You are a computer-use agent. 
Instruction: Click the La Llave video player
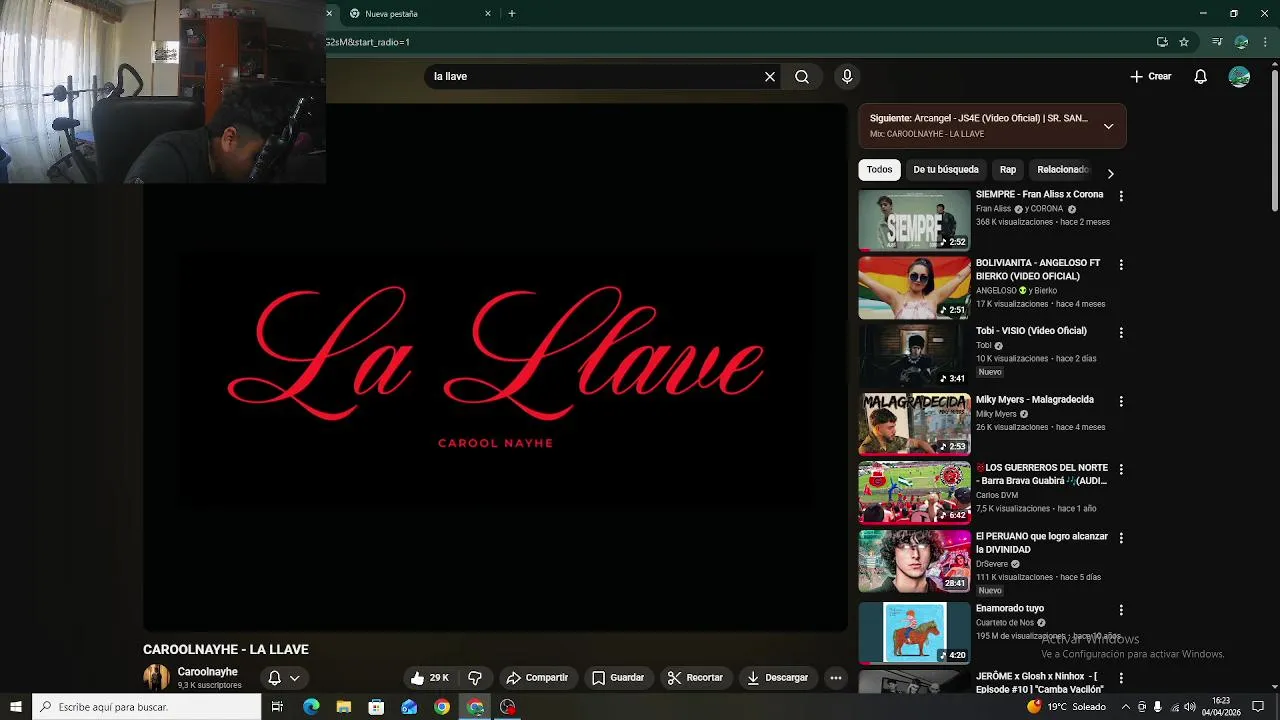click(x=495, y=368)
